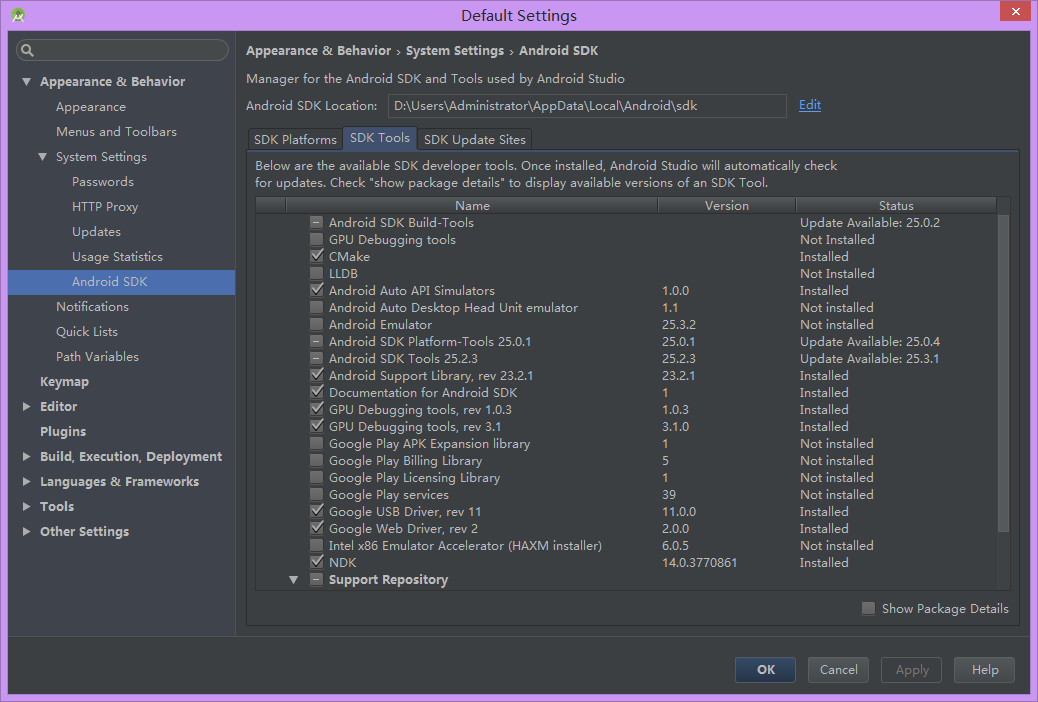Select 'Android Auto Desktop Head Unit emulator' row
Image resolution: width=1038 pixels, height=702 pixels.
[626, 307]
